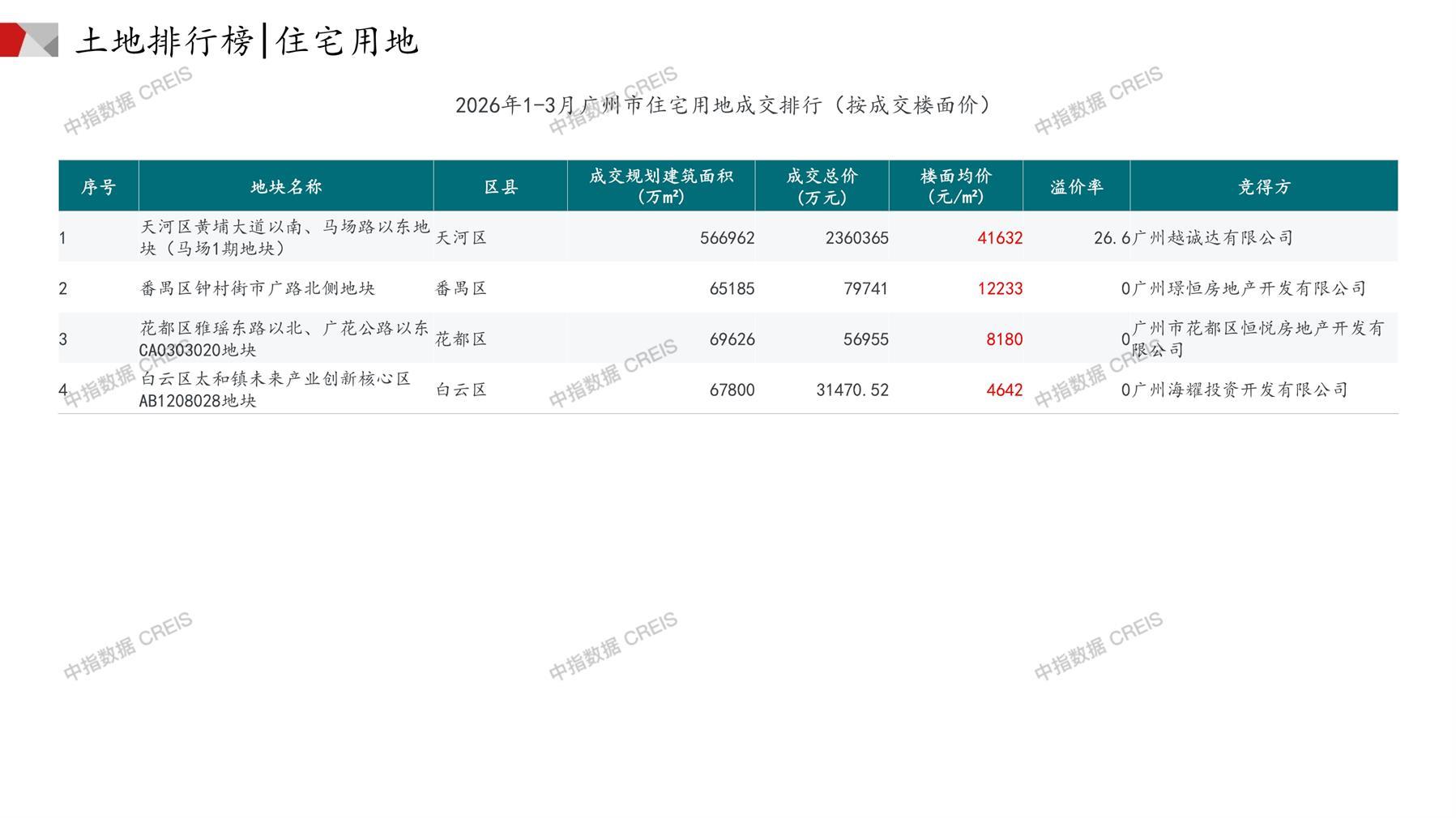Viewport: 1456px width, 818px height.
Task: Click the 序号 column header
Action: click(98, 187)
